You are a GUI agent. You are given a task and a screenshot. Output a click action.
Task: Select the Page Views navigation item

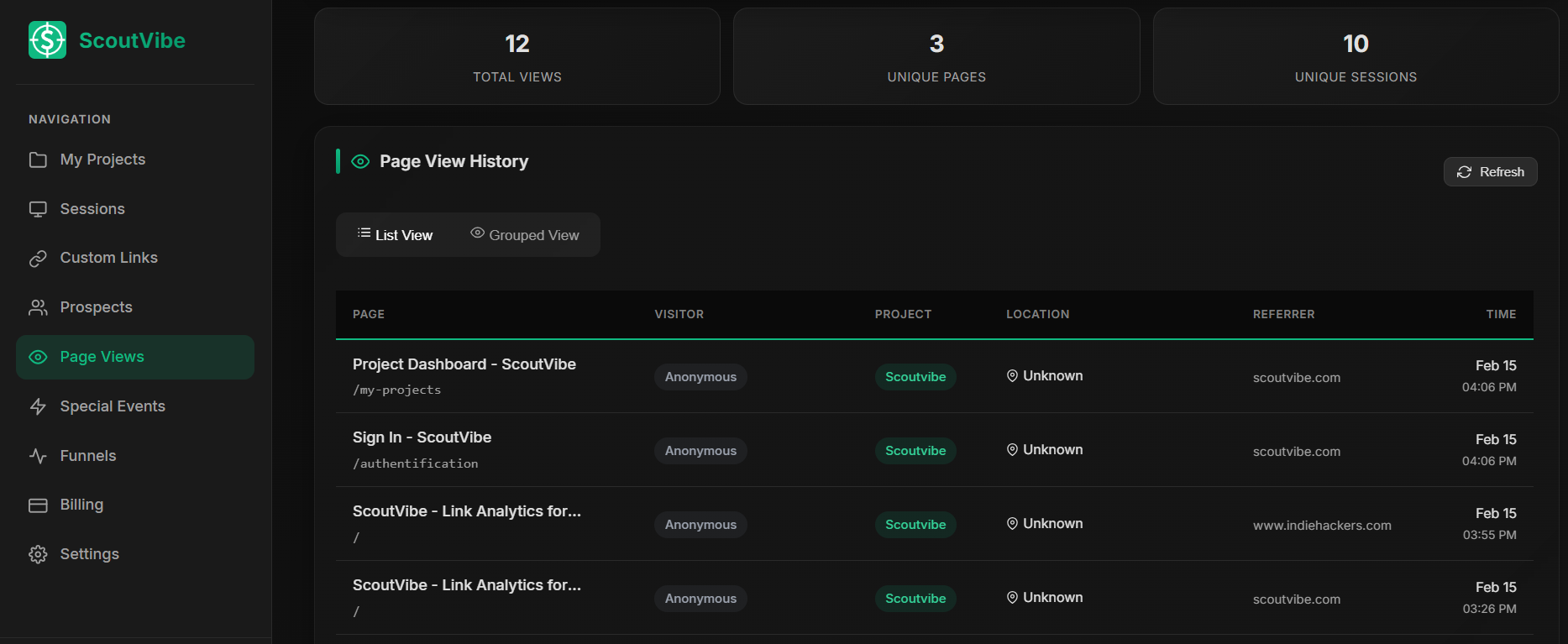pyautogui.click(x=135, y=357)
